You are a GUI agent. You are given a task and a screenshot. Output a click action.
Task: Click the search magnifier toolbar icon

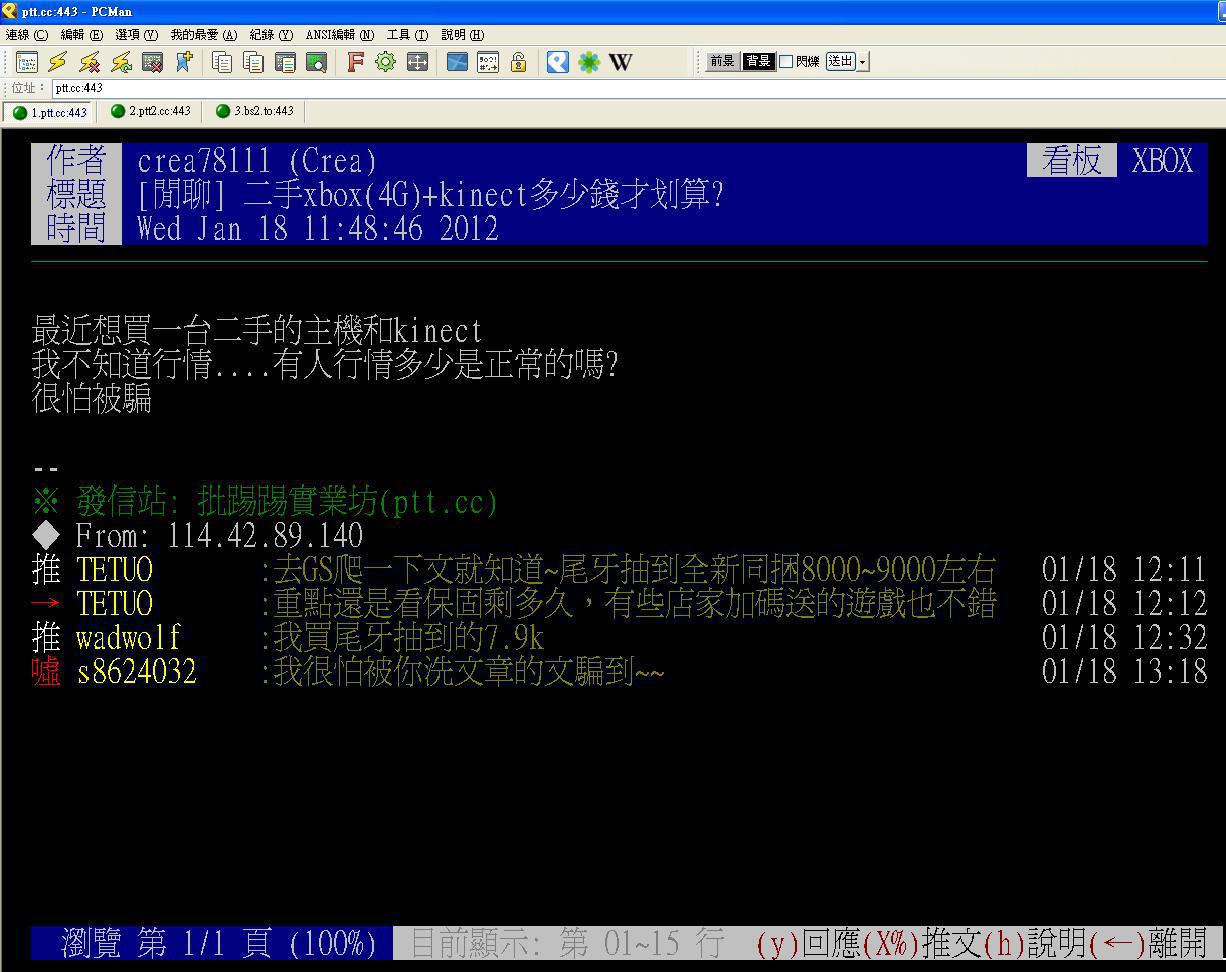(316, 62)
